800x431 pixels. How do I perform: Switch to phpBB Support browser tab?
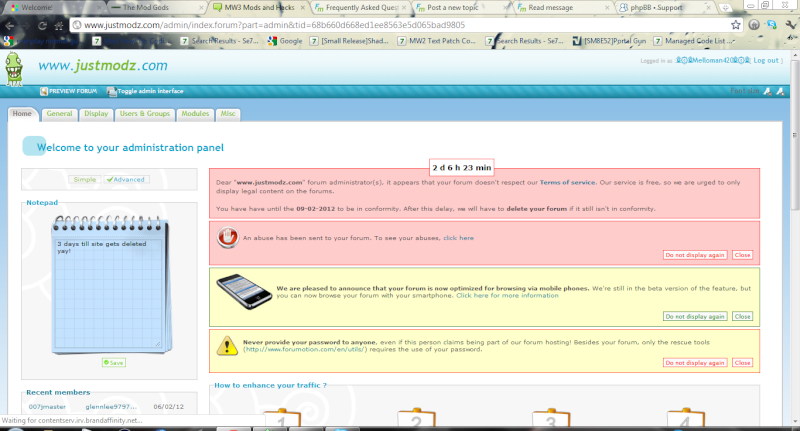(x=665, y=8)
